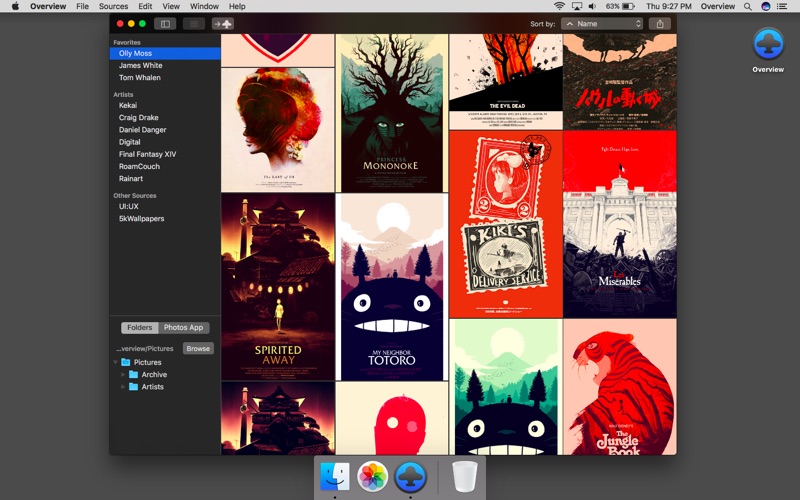Open the Spirited Away poster with title text
The image size is (800, 500).
click(x=278, y=287)
